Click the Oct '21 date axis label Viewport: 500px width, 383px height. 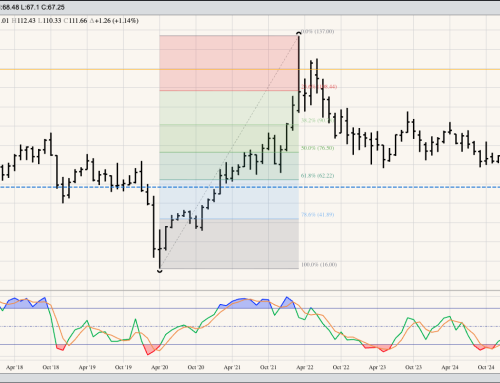coord(268,367)
